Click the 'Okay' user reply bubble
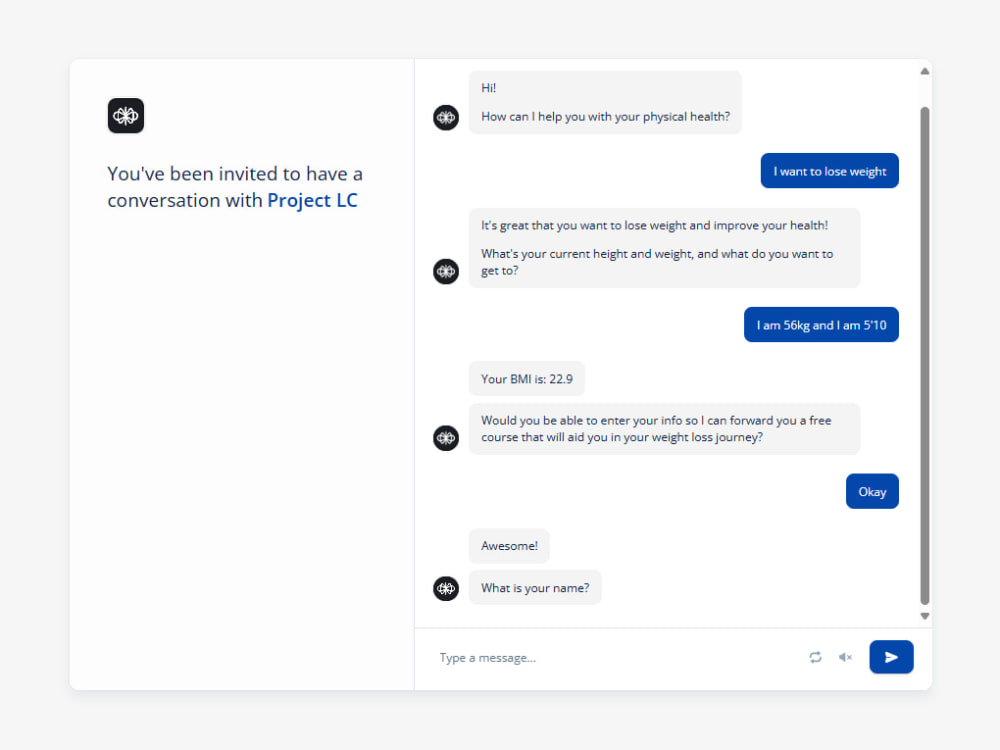1000x750 pixels. point(872,491)
